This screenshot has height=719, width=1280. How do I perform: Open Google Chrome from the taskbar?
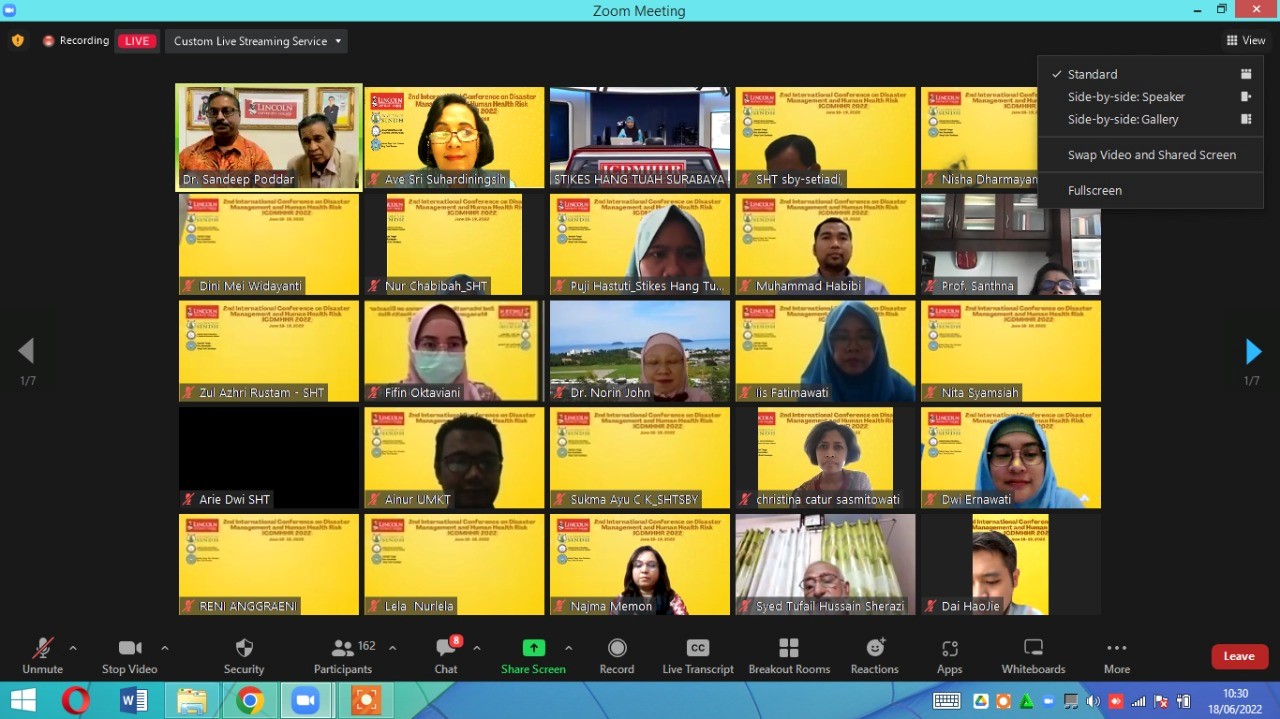point(250,701)
